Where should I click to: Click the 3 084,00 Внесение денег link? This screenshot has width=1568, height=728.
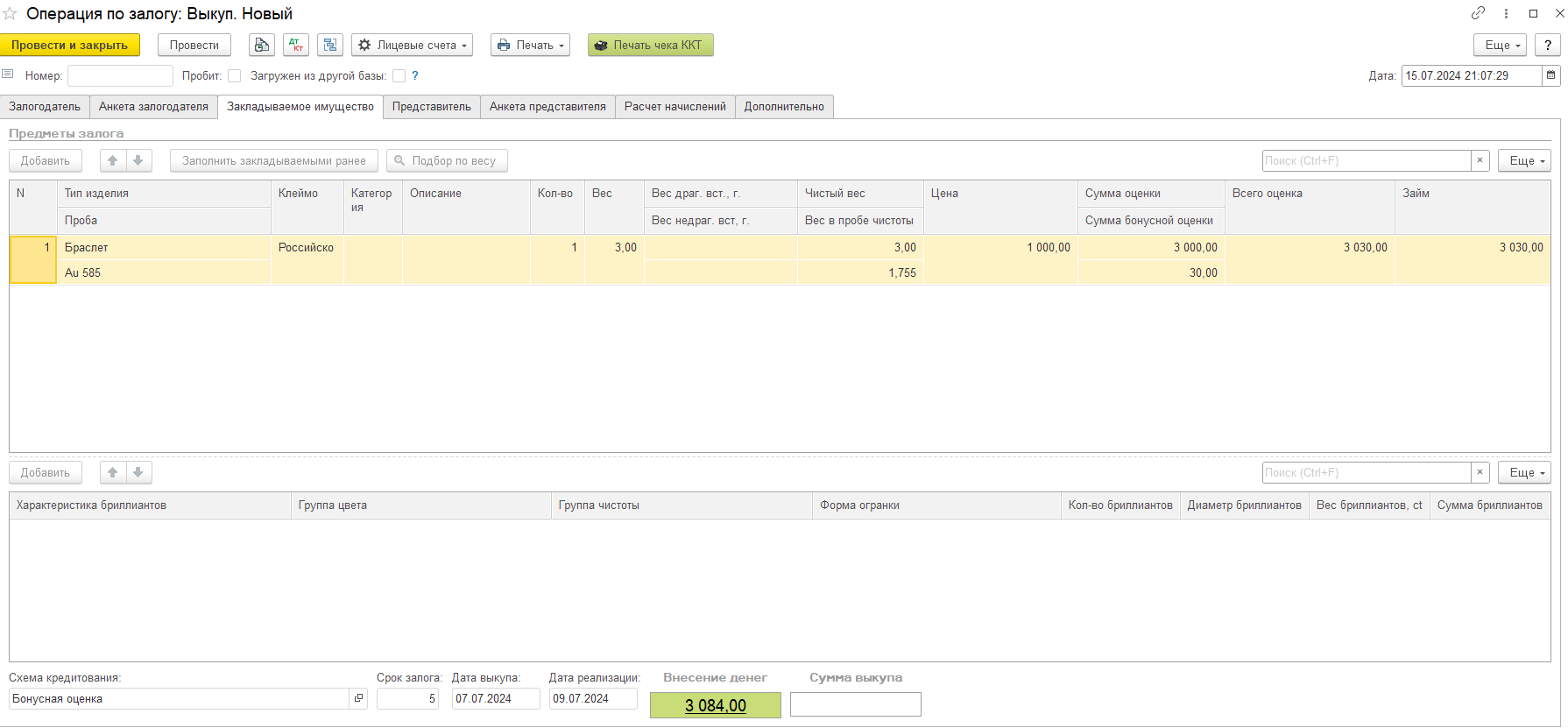coord(716,705)
